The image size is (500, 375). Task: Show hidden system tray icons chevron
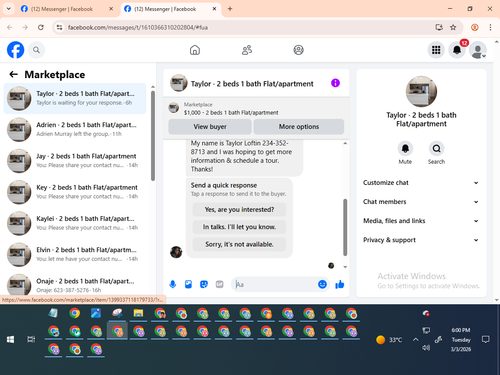[x=415, y=339]
